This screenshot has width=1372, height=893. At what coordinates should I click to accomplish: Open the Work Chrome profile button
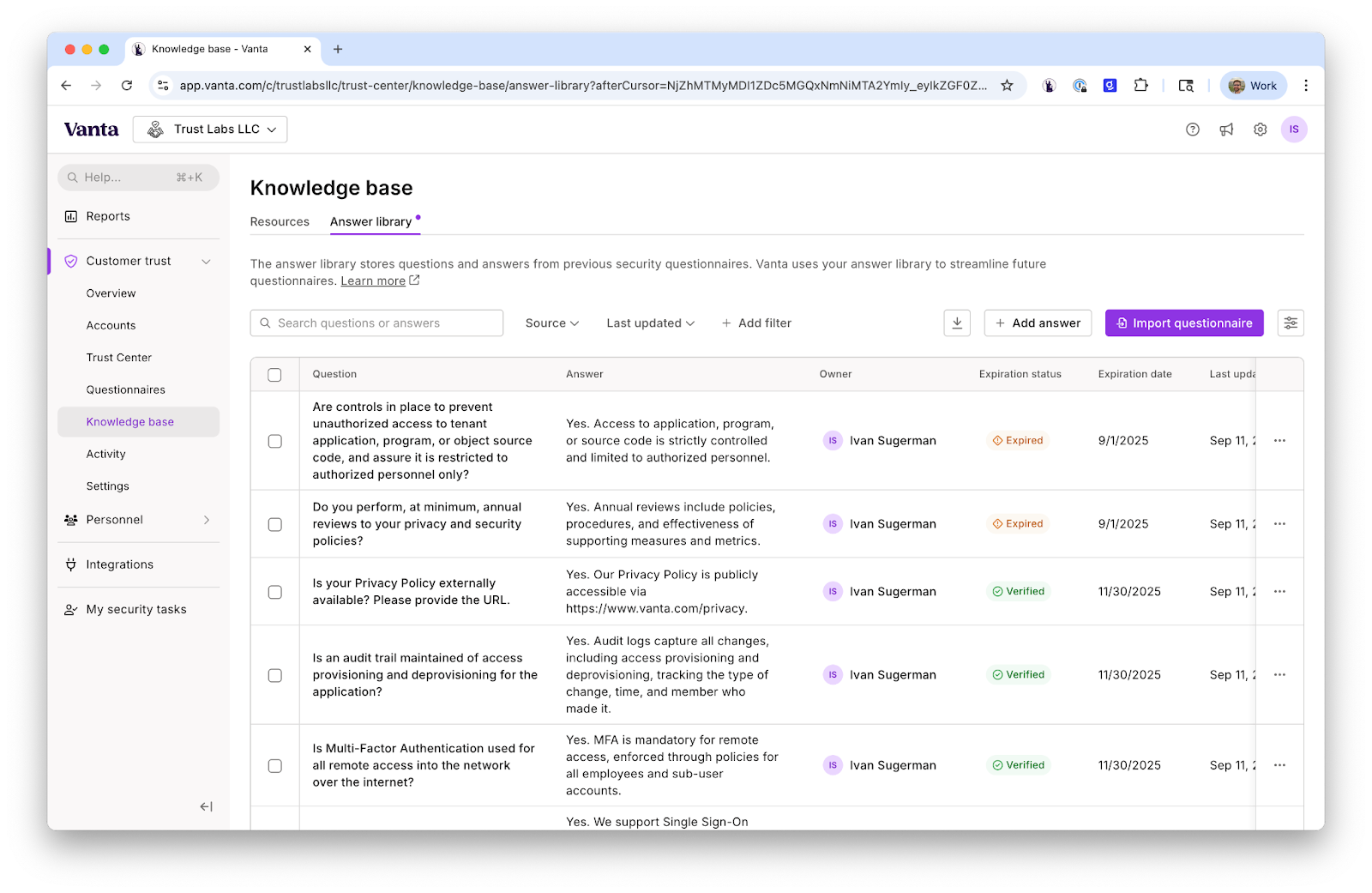click(1253, 86)
